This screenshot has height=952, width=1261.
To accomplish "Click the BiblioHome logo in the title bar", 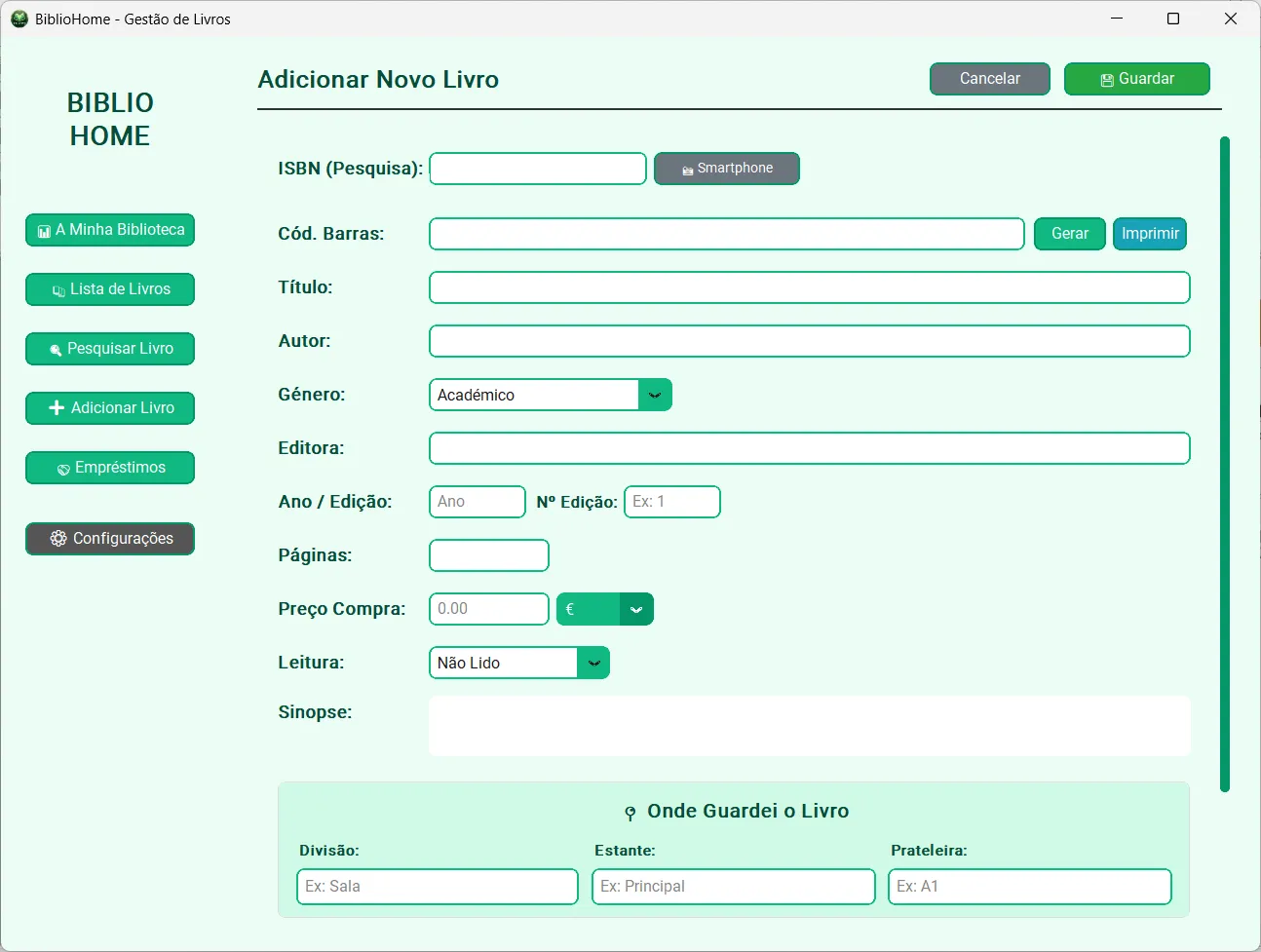I will 19,19.
